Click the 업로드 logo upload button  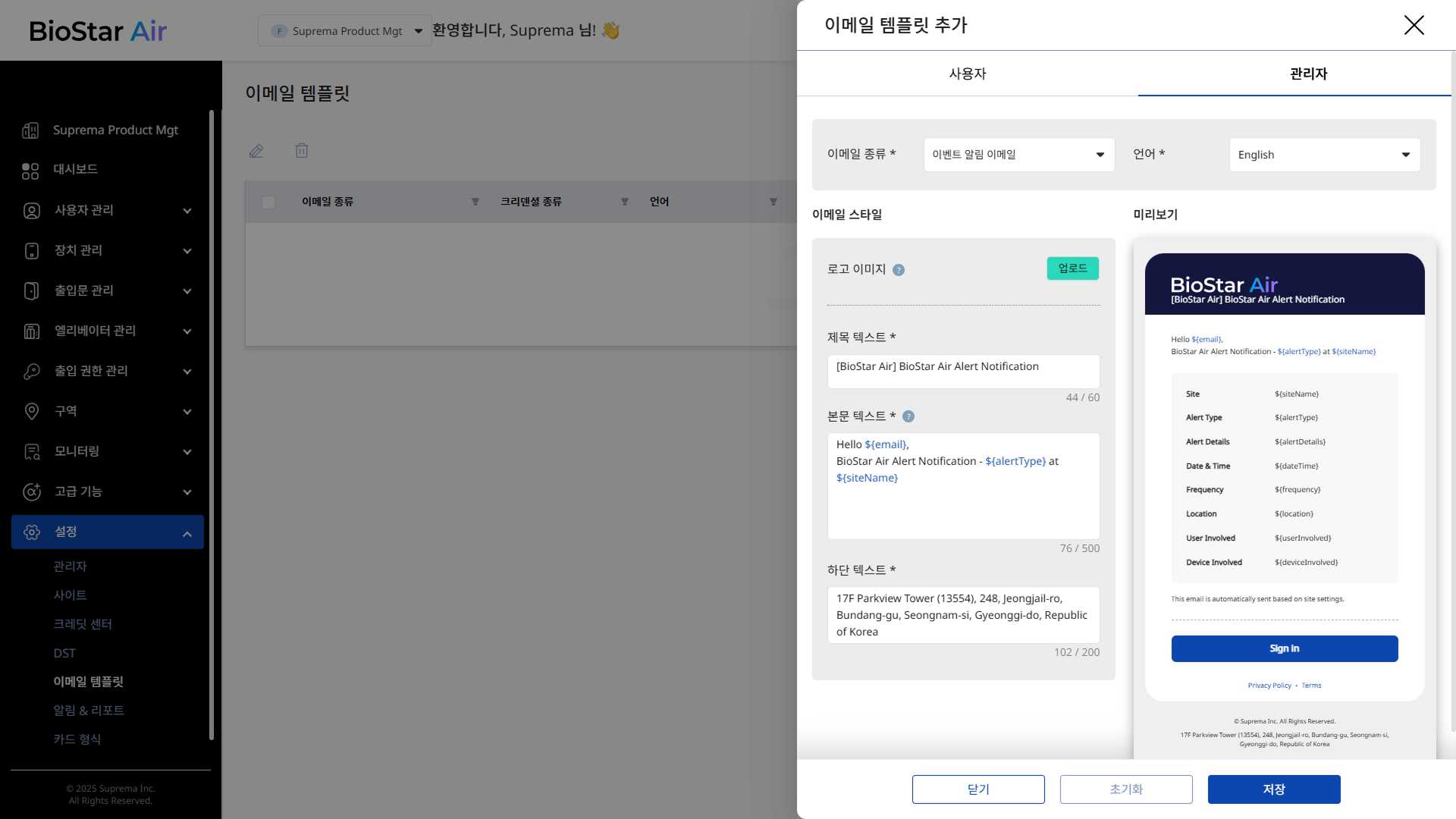[x=1072, y=268]
